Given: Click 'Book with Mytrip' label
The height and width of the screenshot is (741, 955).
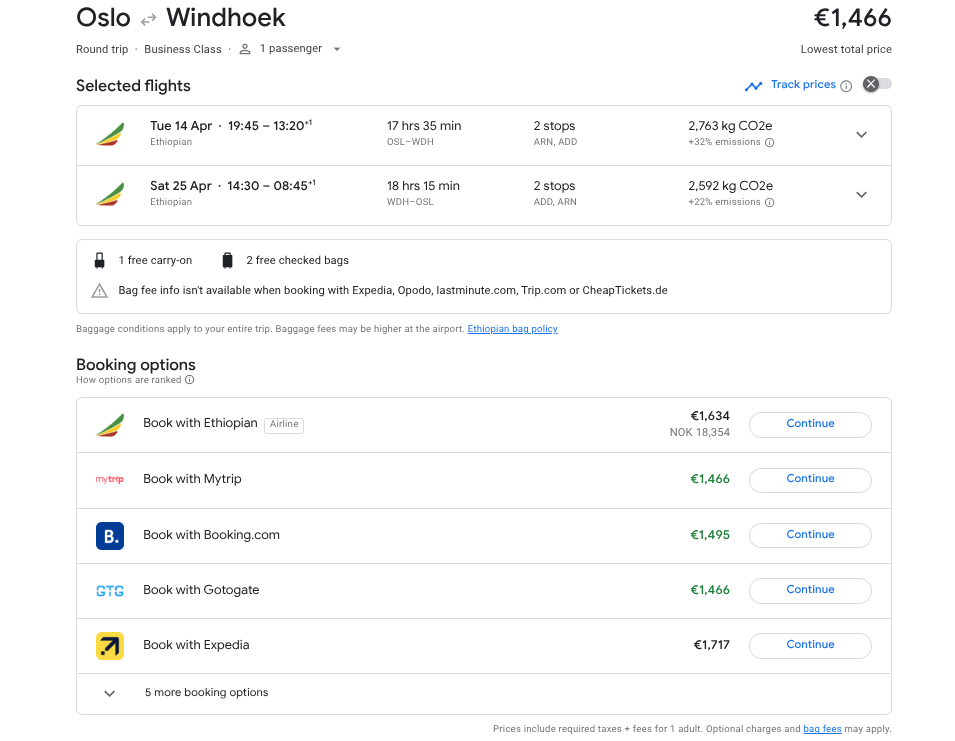Looking at the screenshot, I should click(192, 479).
